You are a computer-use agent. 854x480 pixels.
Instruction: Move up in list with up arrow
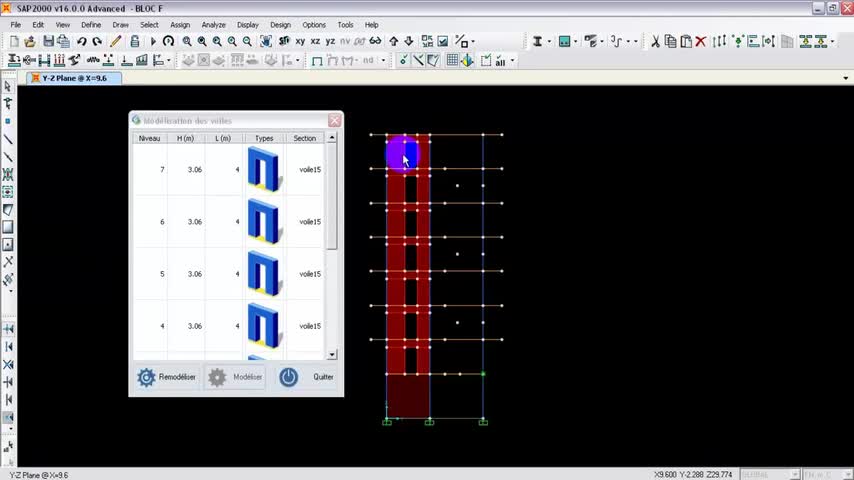[x=393, y=41]
